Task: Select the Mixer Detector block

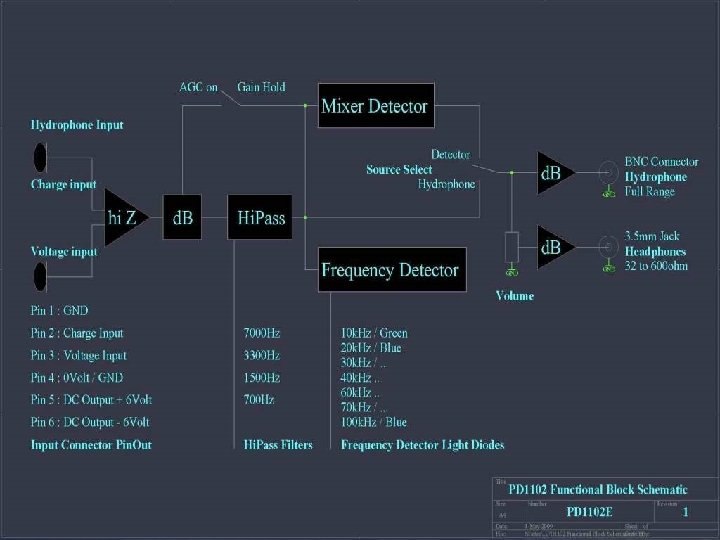Action: click(376, 106)
